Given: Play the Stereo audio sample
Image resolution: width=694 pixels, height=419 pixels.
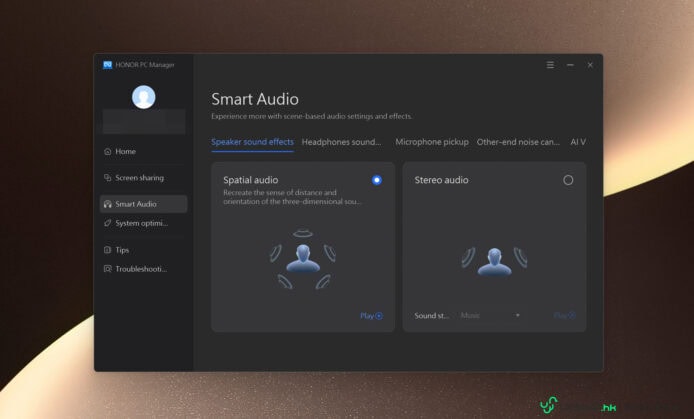Looking at the screenshot, I should [x=564, y=315].
